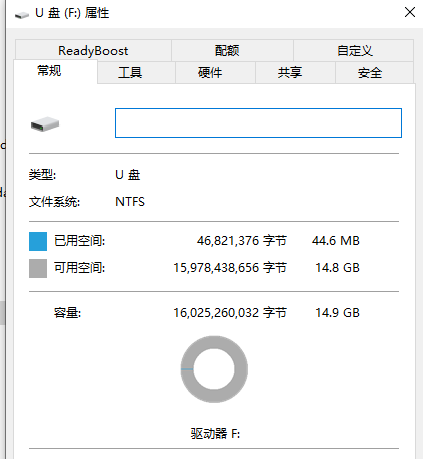Open the 自定义 tab

pos(354,51)
